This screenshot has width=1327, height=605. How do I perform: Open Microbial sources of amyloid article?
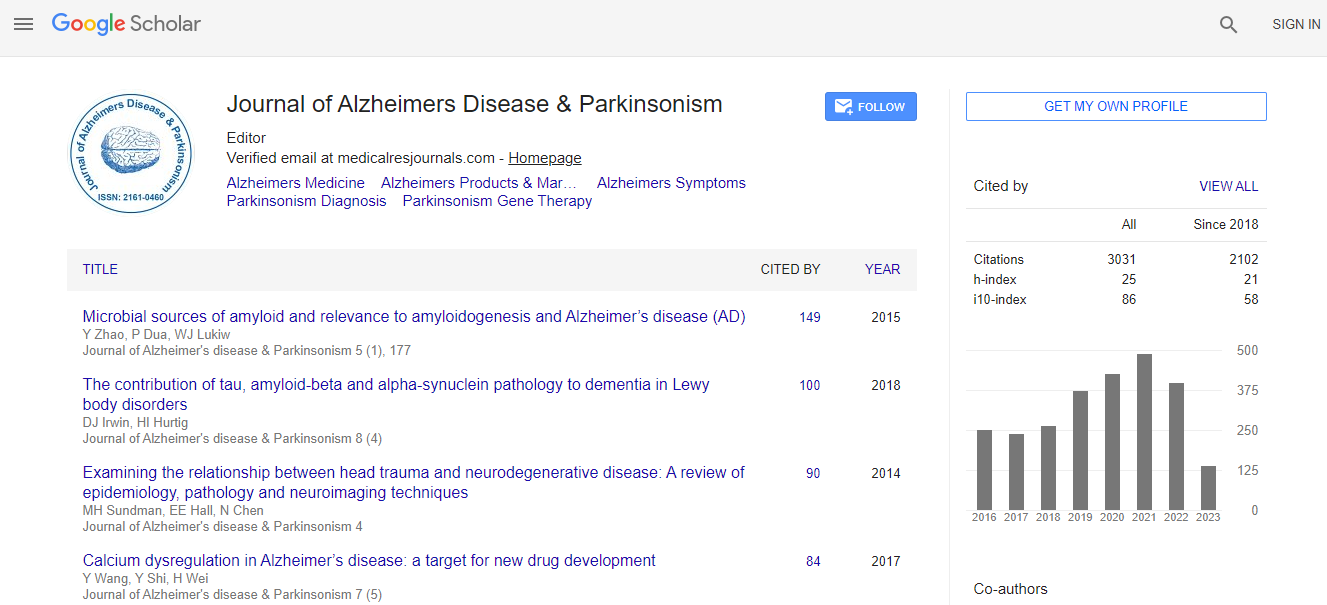413,317
